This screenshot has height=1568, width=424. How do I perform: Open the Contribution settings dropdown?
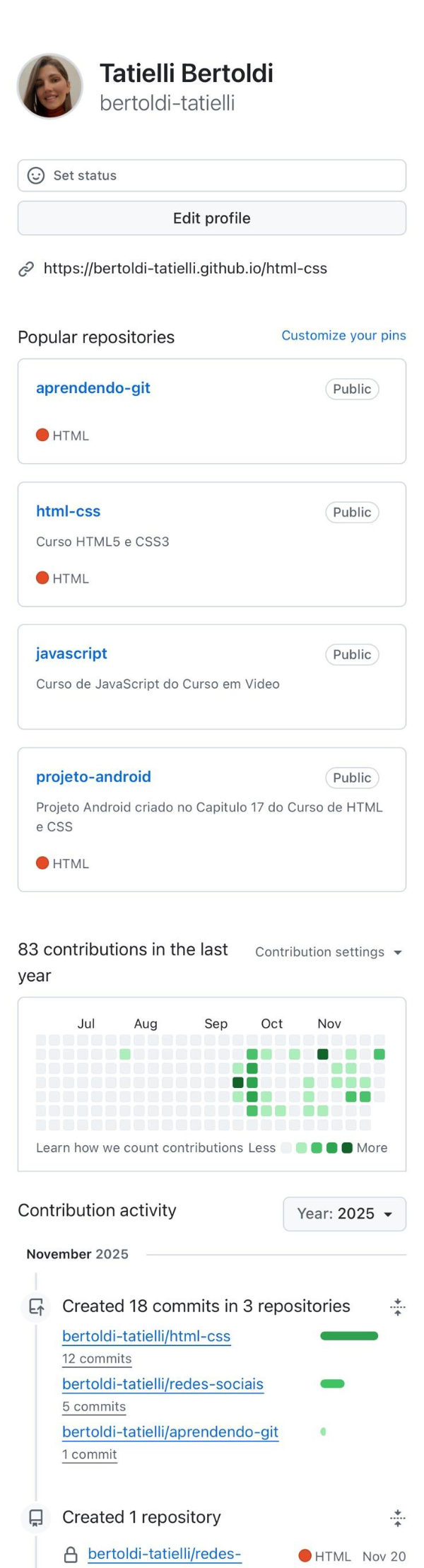[329, 952]
